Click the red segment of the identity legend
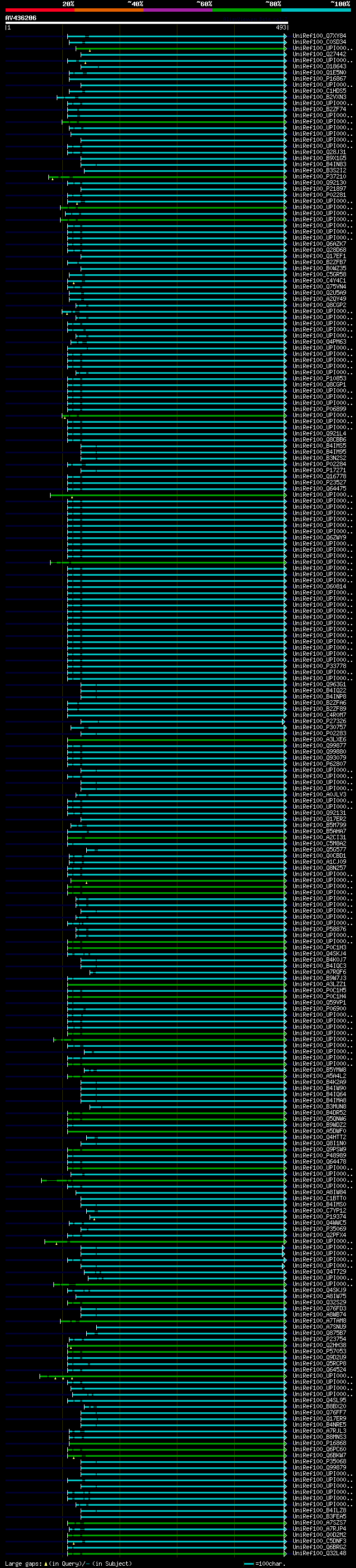The width and height of the screenshot is (356, 1568). 39,11
